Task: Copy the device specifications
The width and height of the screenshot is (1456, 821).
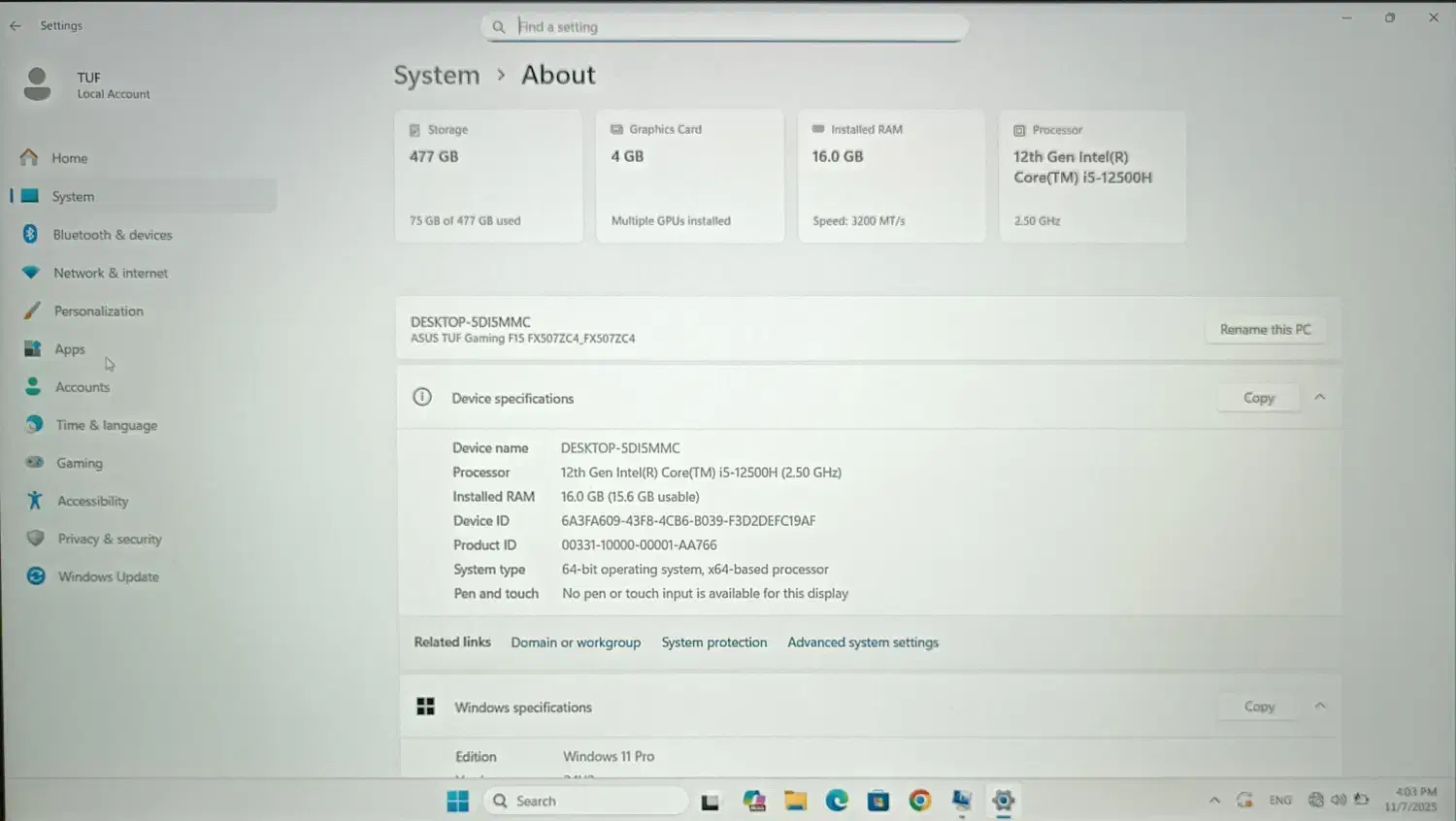Action: (1259, 398)
